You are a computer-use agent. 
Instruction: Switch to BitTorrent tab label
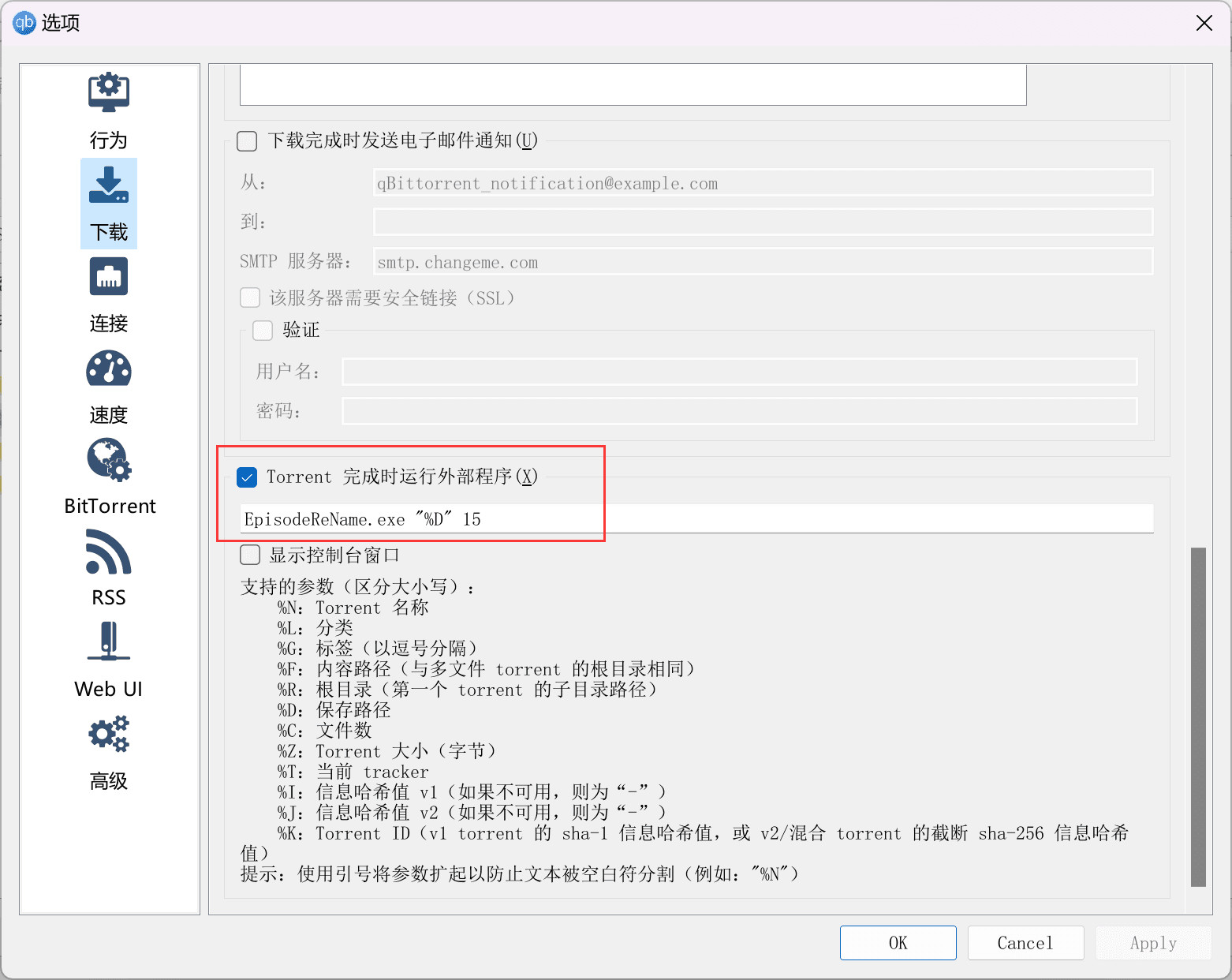[x=110, y=506]
